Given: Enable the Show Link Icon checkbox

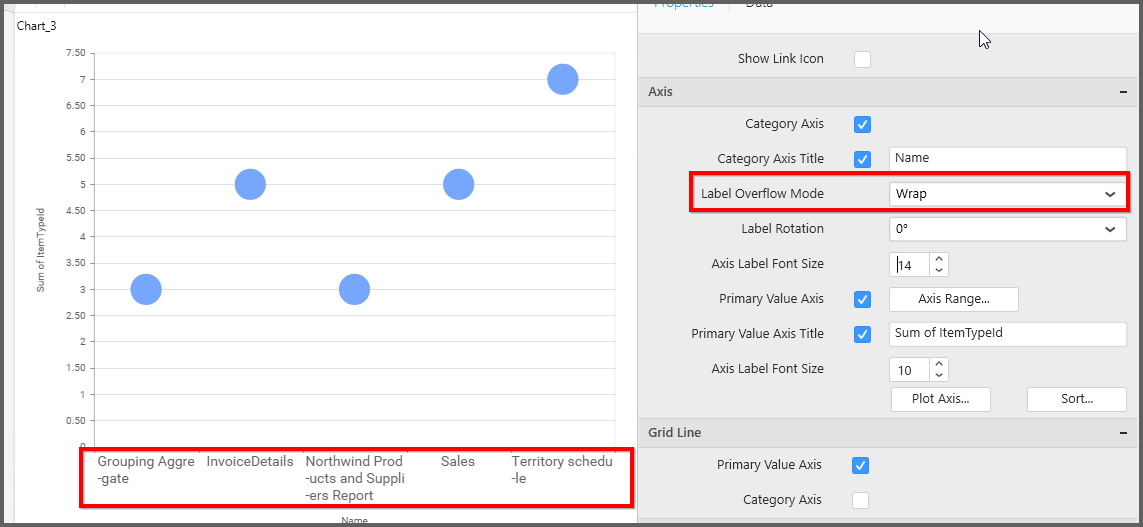Looking at the screenshot, I should (x=862, y=59).
